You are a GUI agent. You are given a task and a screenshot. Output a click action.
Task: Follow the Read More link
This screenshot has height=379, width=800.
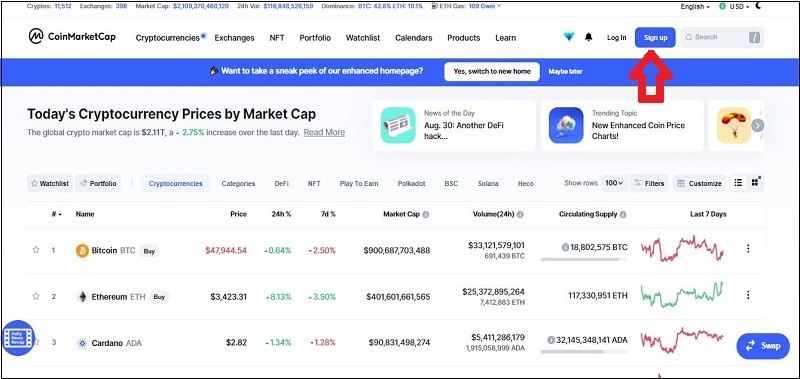[324, 132]
